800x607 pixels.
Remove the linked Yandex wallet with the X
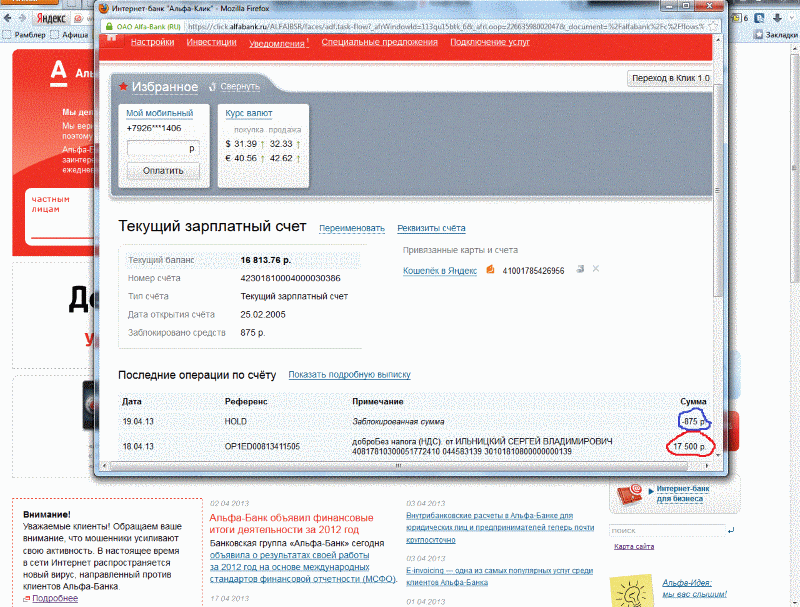pyautogui.click(x=595, y=269)
